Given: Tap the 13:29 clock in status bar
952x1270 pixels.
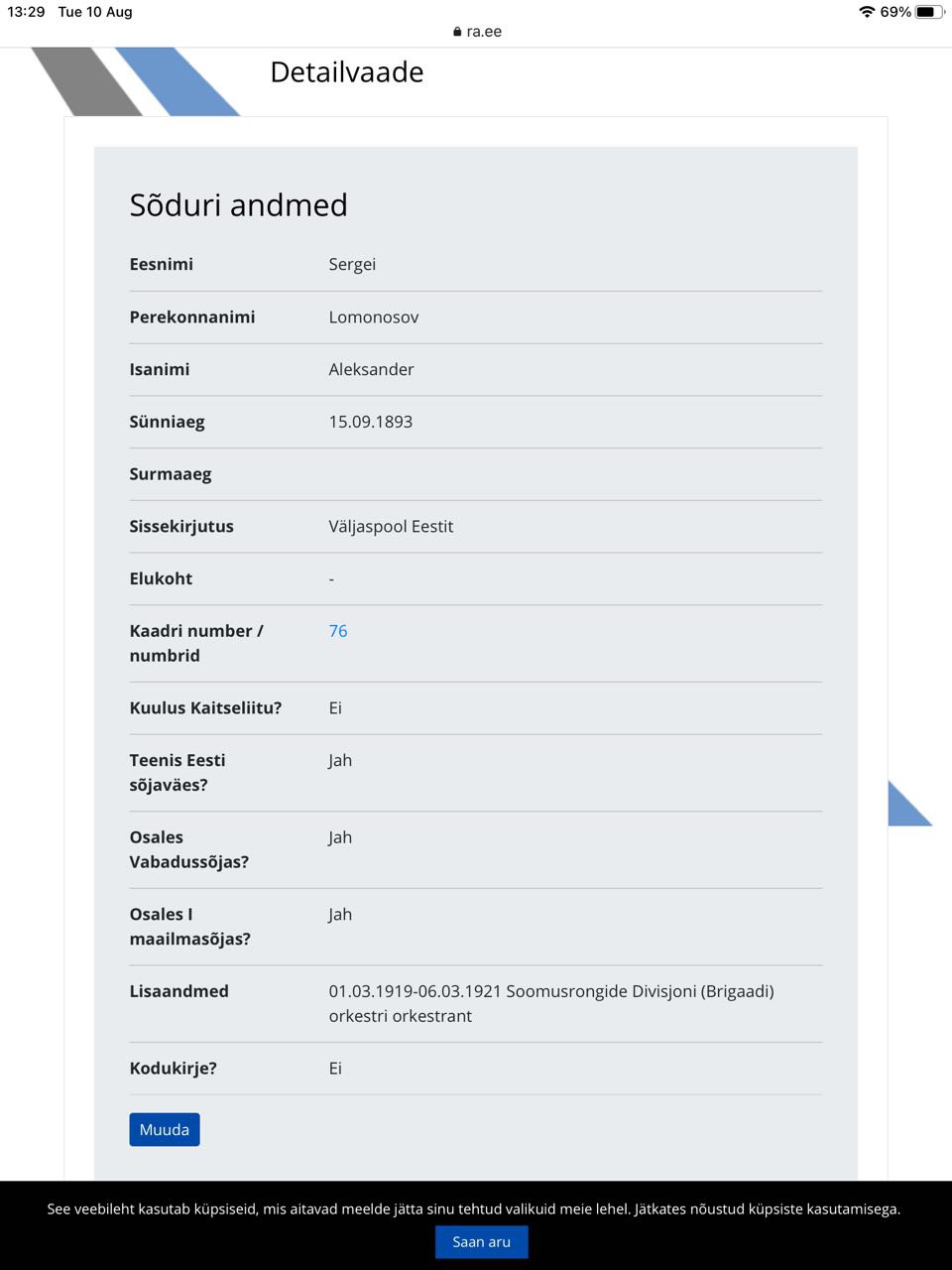Looking at the screenshot, I should [26, 12].
